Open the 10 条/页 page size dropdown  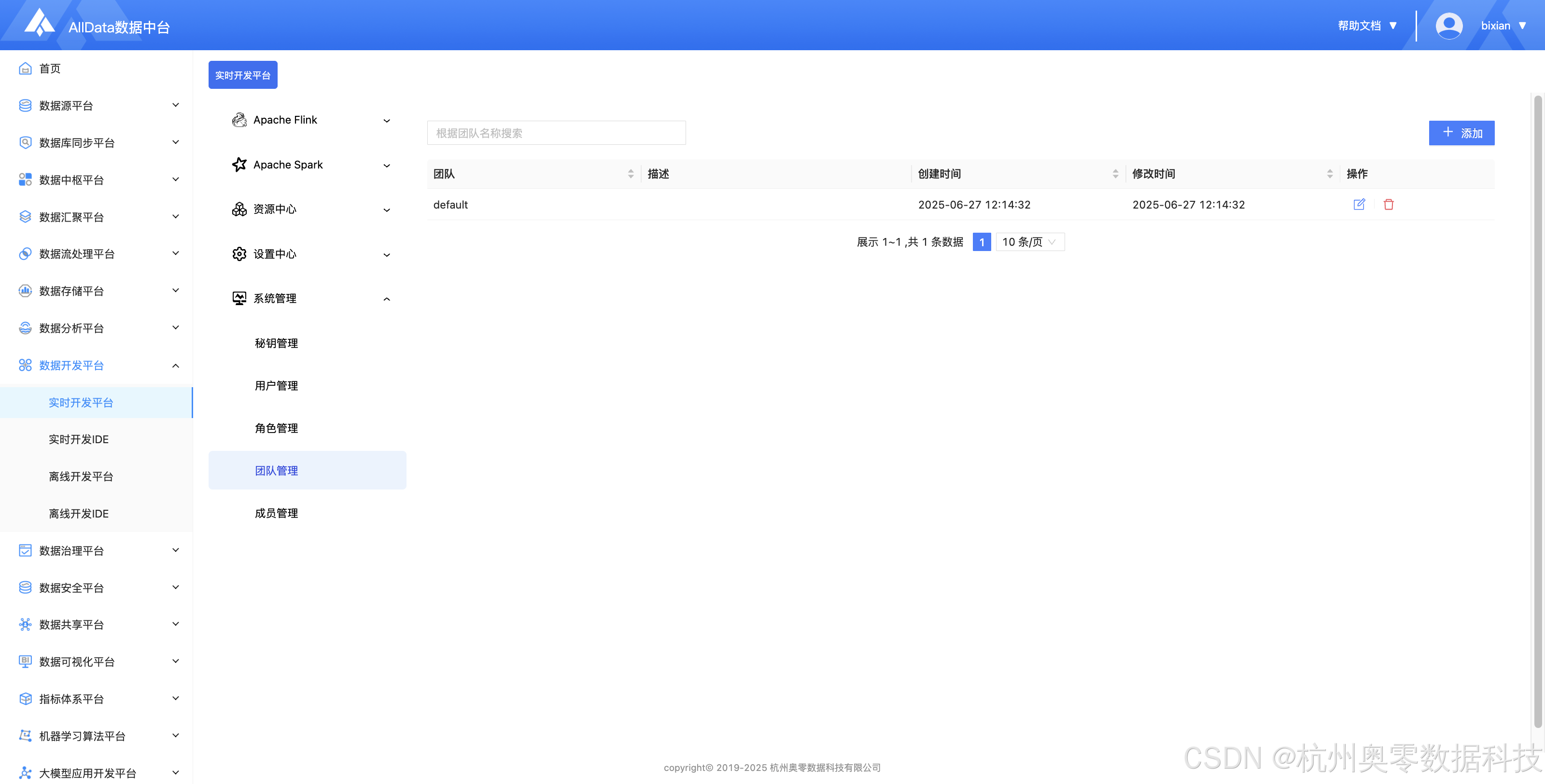point(1029,242)
